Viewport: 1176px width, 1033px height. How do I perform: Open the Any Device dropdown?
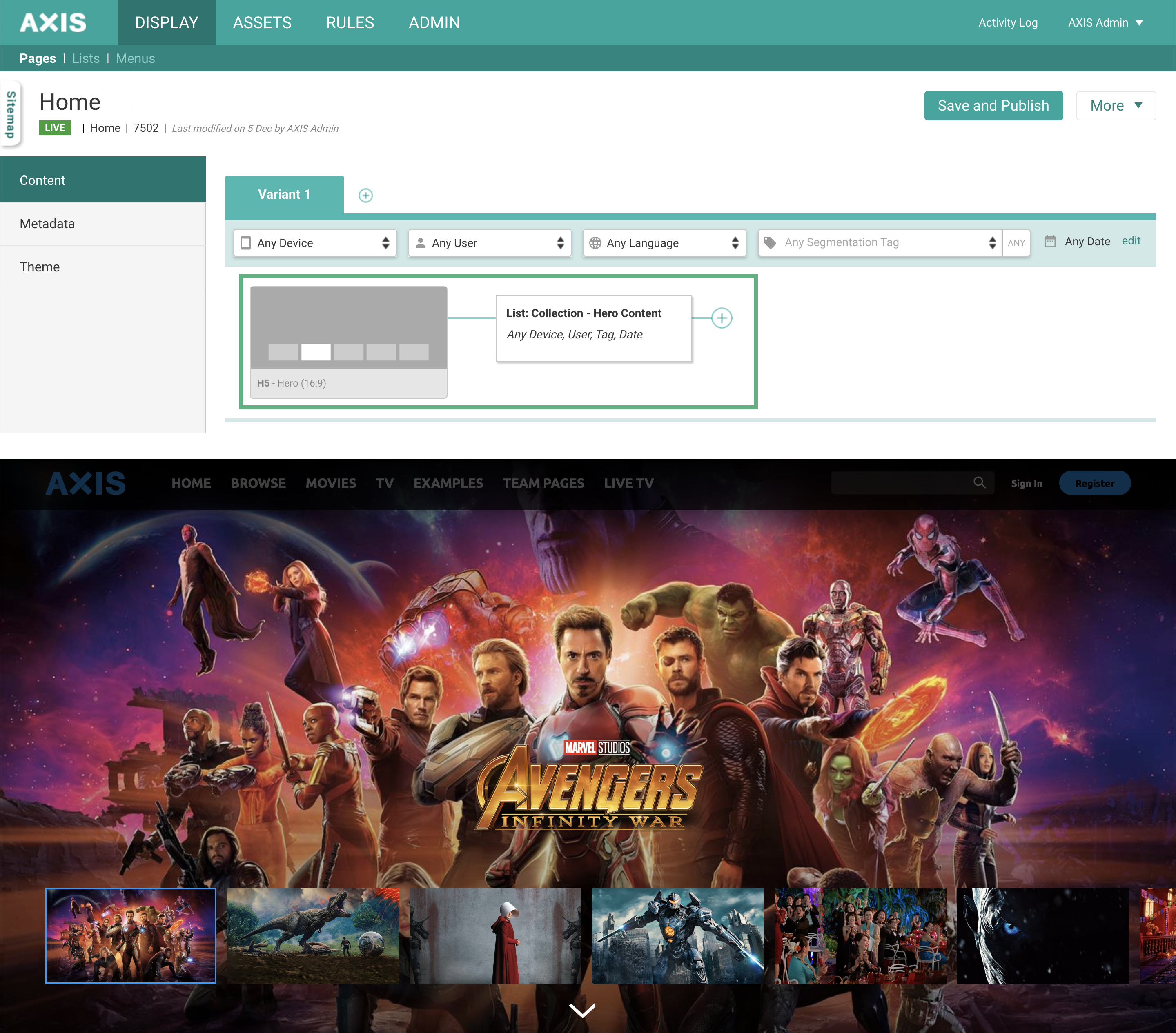click(x=315, y=243)
